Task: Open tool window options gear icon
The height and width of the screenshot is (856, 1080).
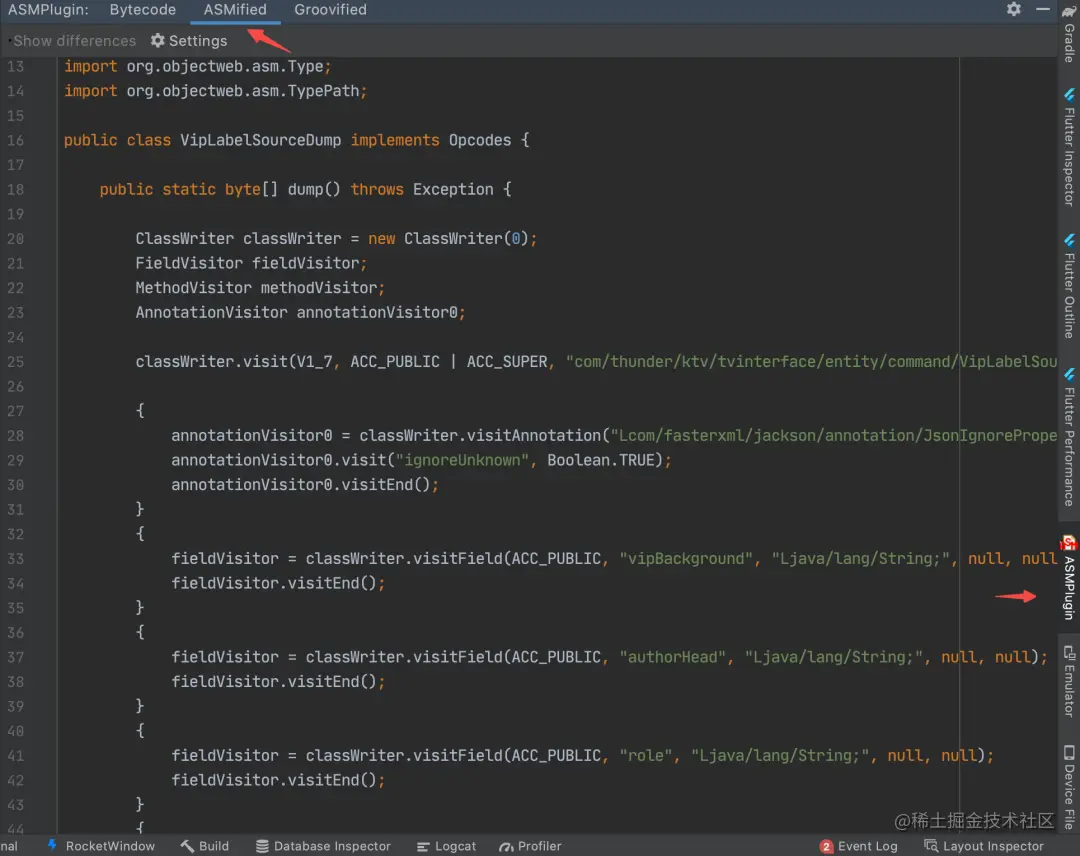Action: click(x=1014, y=9)
